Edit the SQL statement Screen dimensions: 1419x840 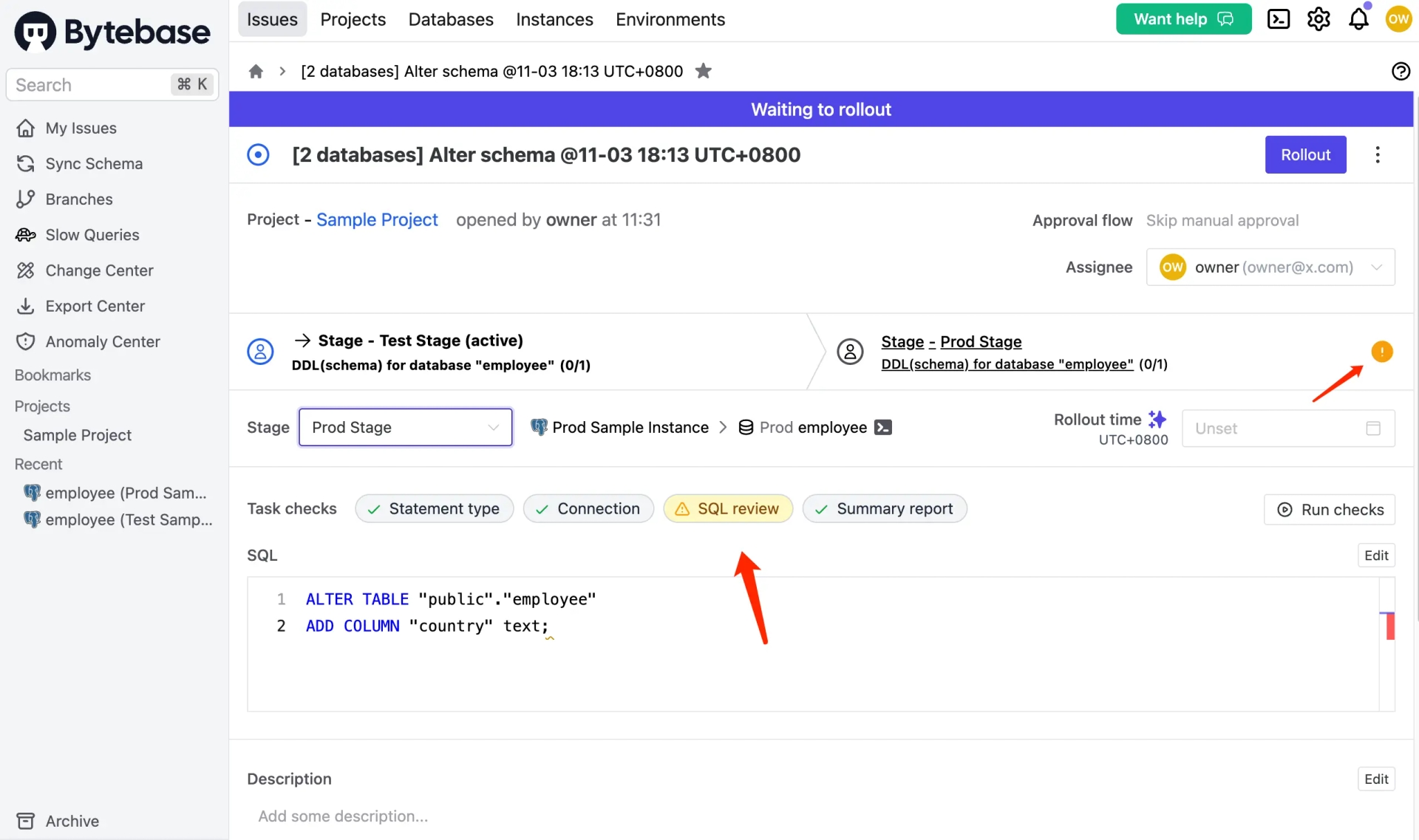coord(1376,555)
